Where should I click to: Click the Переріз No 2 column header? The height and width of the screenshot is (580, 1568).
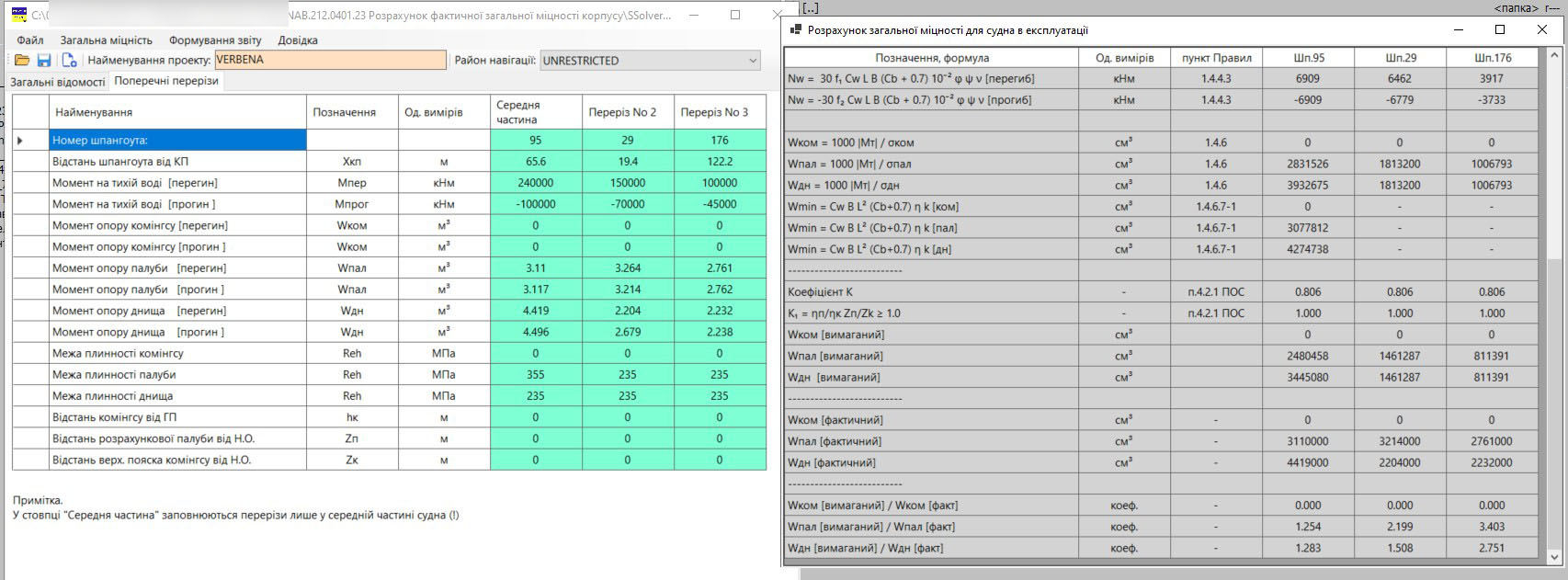[628, 112]
